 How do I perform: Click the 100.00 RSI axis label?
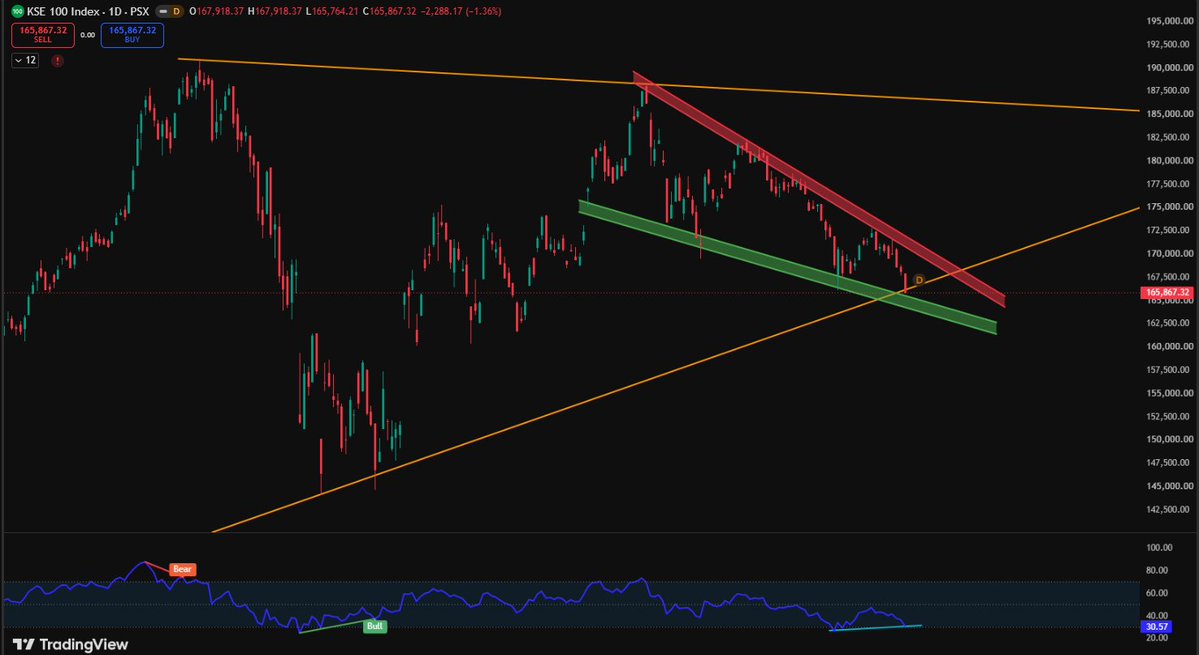1159,547
